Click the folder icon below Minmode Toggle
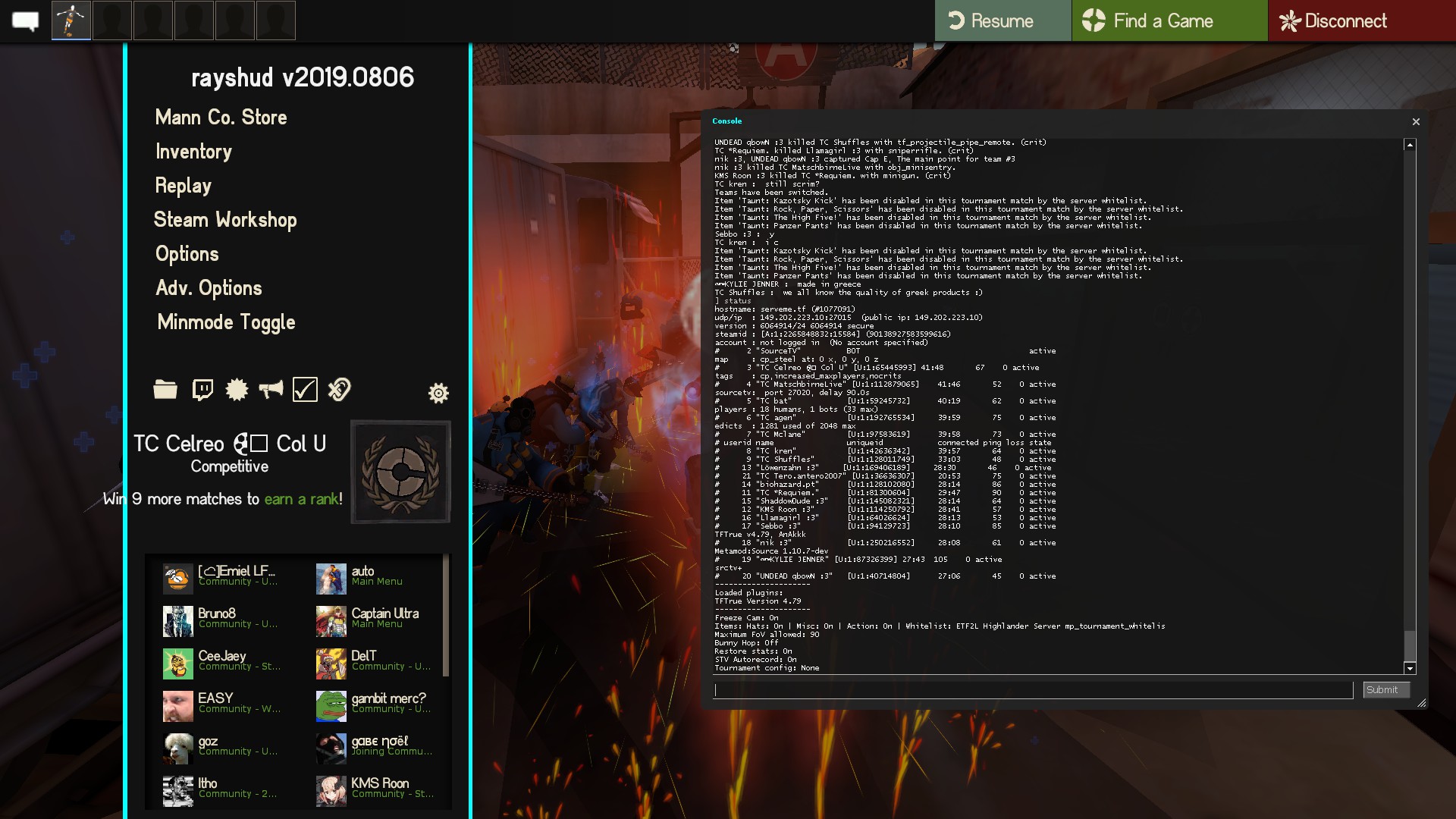 coord(165,390)
